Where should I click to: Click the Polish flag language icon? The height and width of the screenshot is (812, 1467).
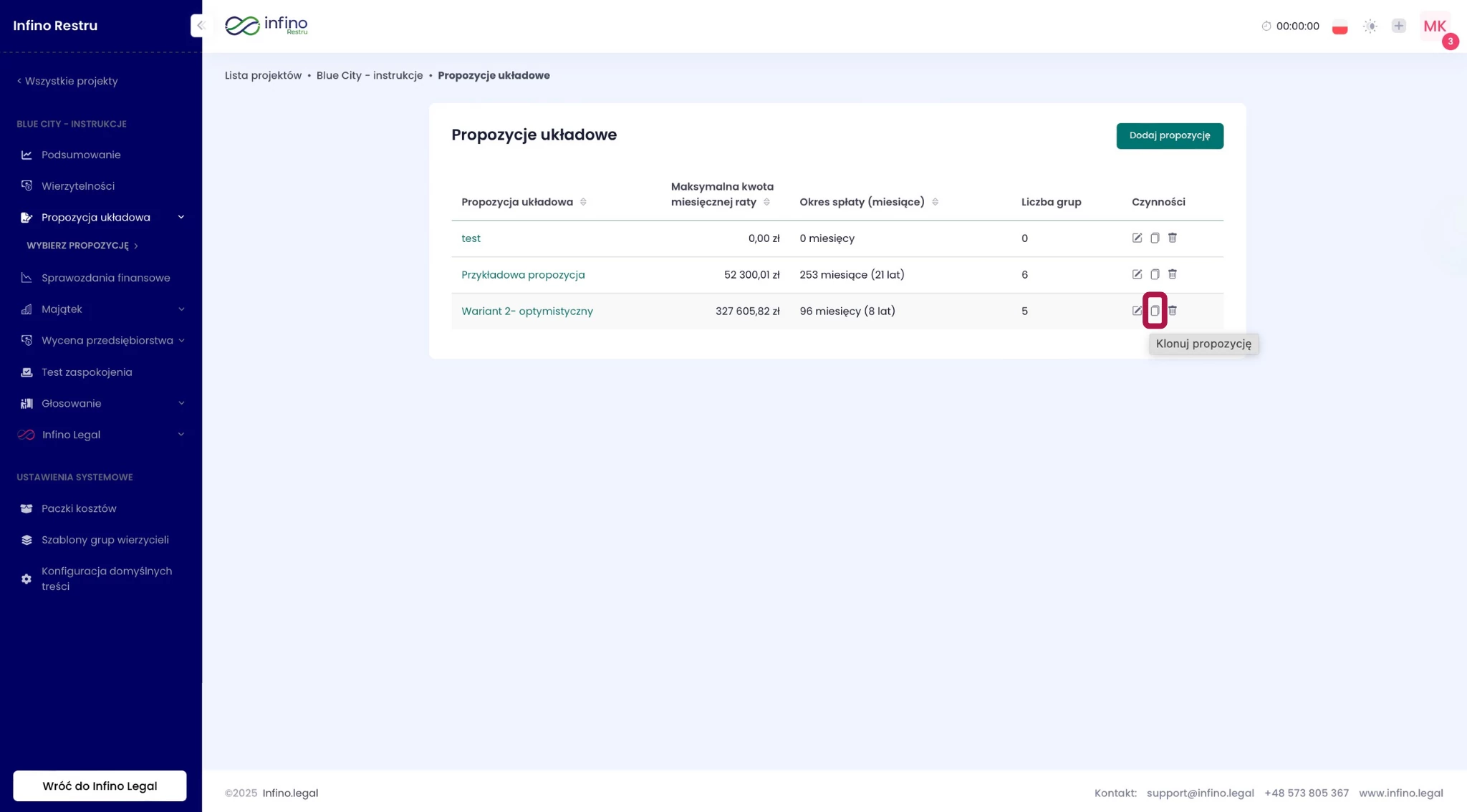tap(1340, 26)
